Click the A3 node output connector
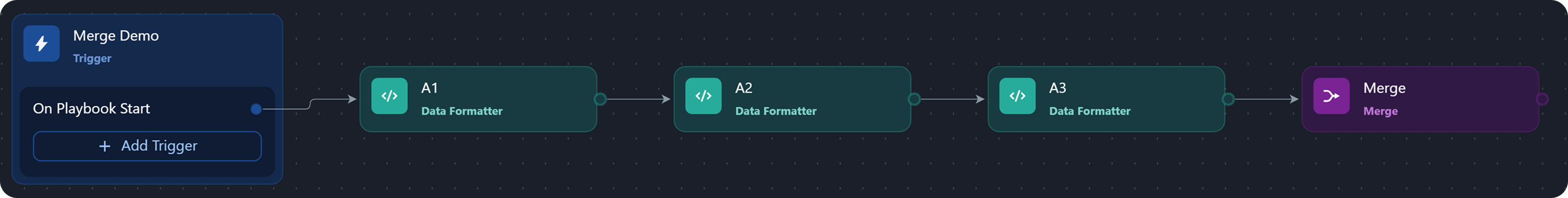 tap(1228, 99)
